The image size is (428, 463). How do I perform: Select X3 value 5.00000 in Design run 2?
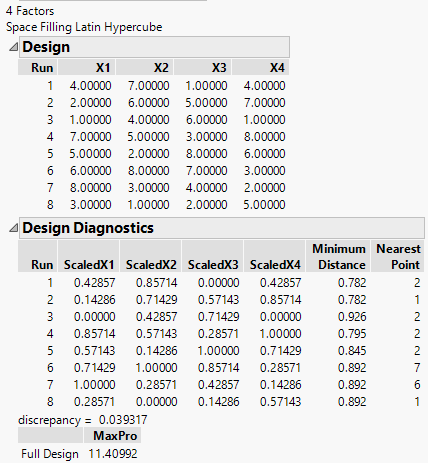coord(206,103)
